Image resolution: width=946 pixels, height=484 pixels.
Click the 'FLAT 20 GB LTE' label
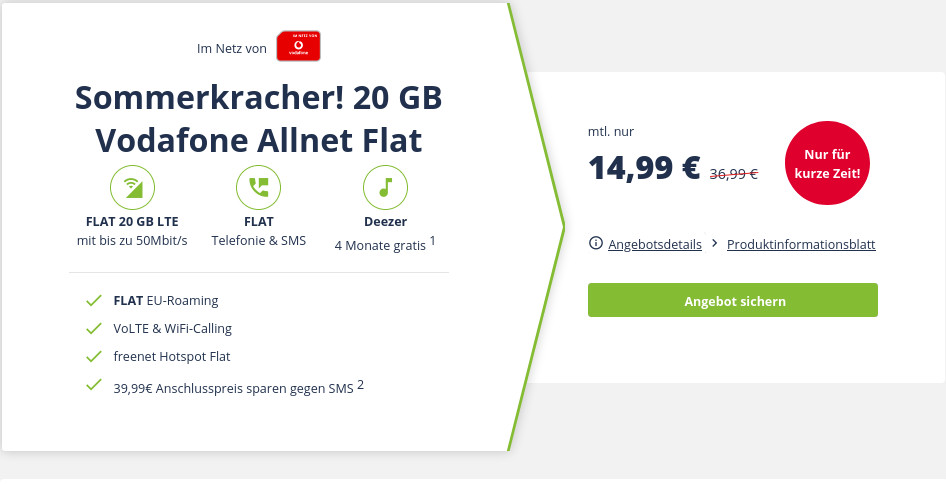(133, 221)
